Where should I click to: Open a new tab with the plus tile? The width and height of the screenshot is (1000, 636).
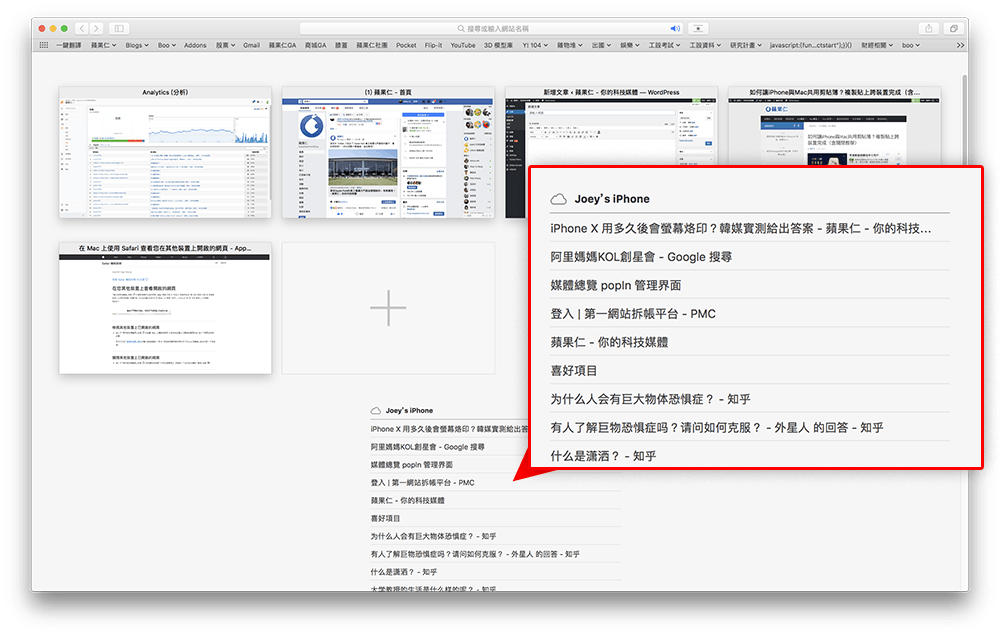tap(388, 308)
